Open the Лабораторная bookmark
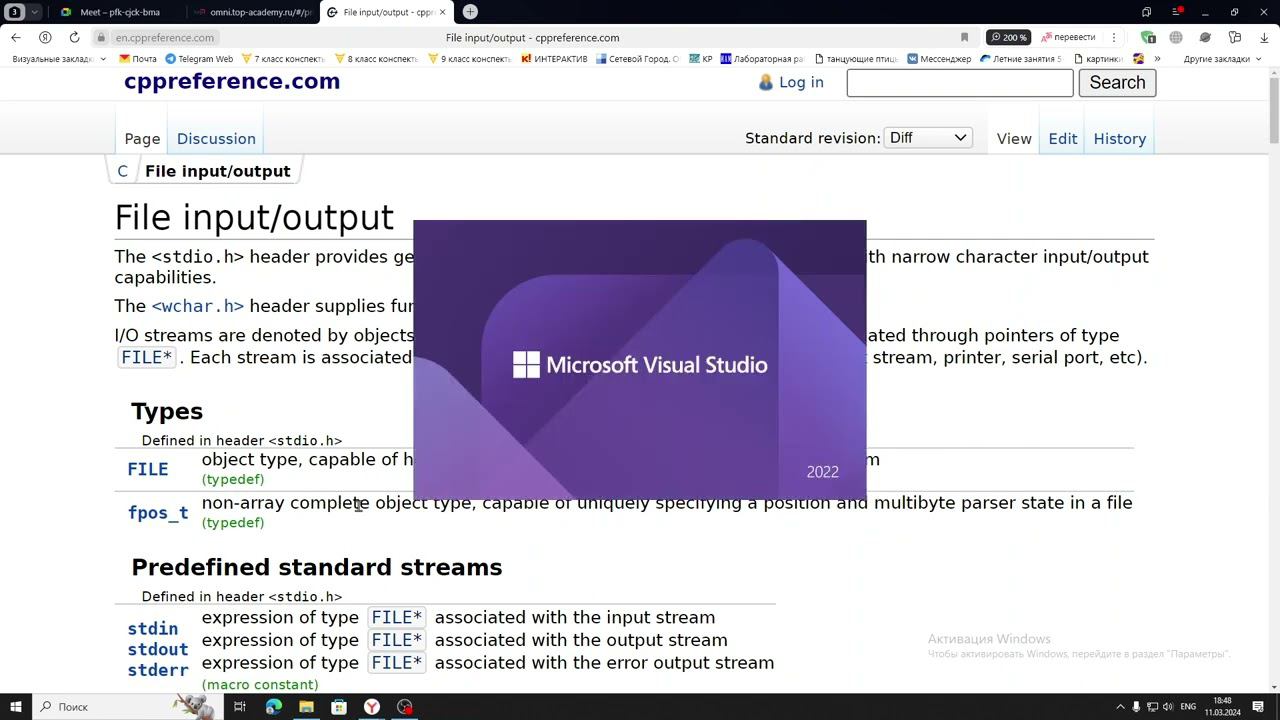Image resolution: width=1280 pixels, height=720 pixels. (x=762, y=59)
